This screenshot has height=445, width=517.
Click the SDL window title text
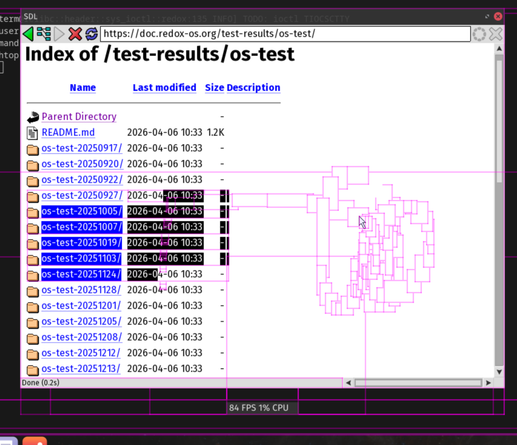click(x=30, y=16)
